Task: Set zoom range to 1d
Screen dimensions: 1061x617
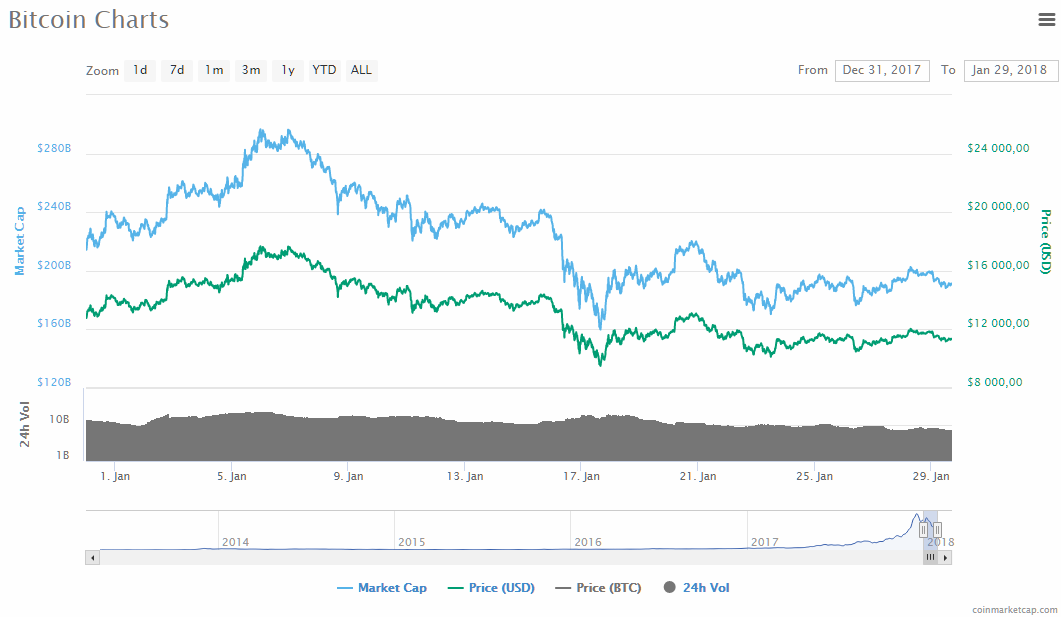Action: (140, 70)
